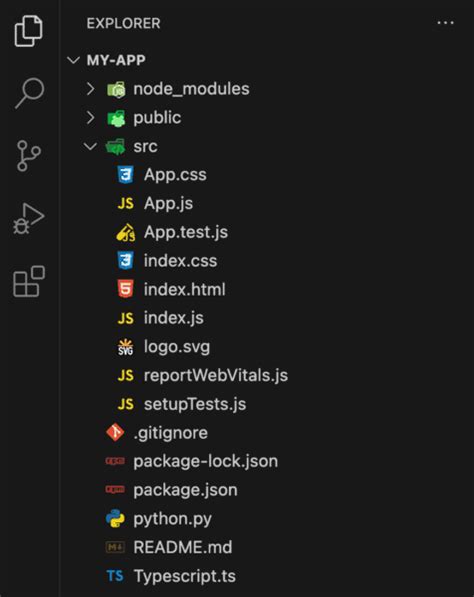Open the Typescript.ts file
The image size is (474, 597).
point(185,576)
